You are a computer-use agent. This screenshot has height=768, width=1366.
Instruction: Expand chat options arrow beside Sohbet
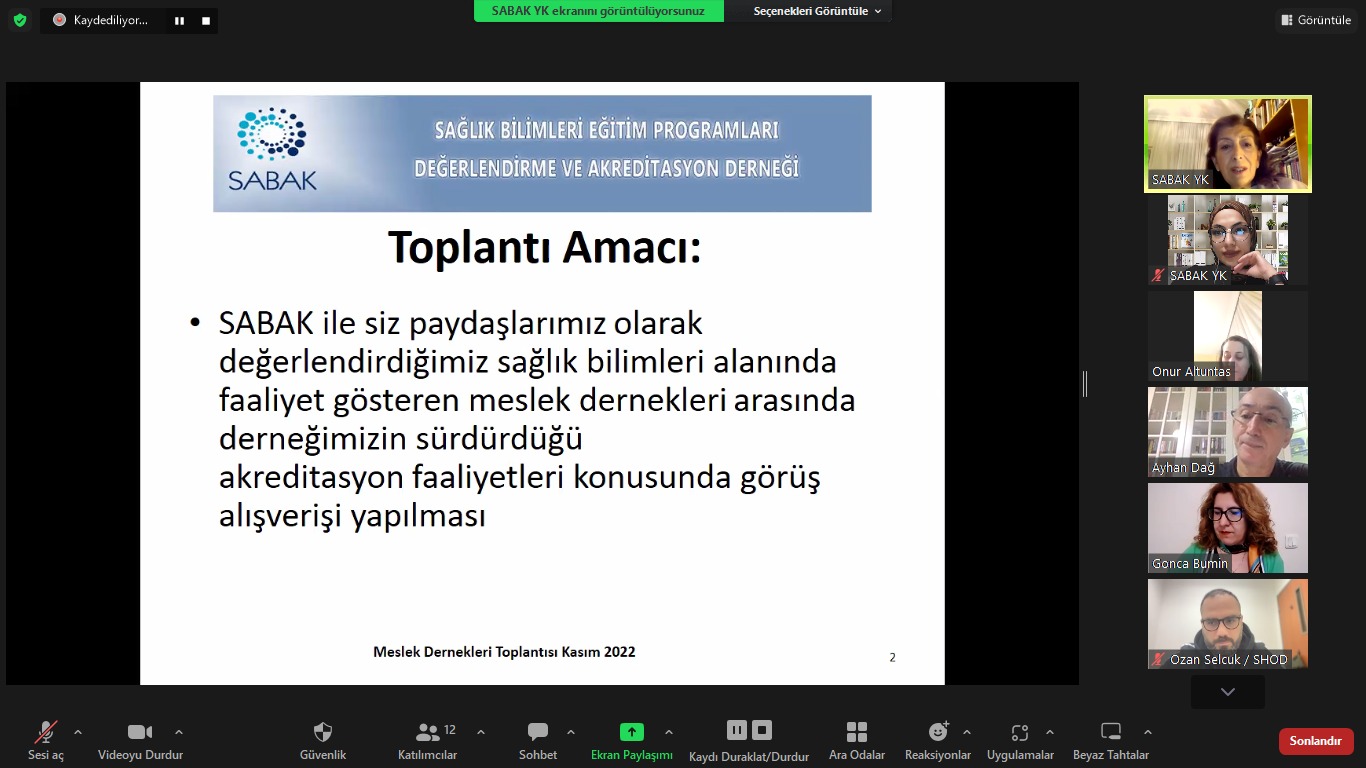pos(571,732)
